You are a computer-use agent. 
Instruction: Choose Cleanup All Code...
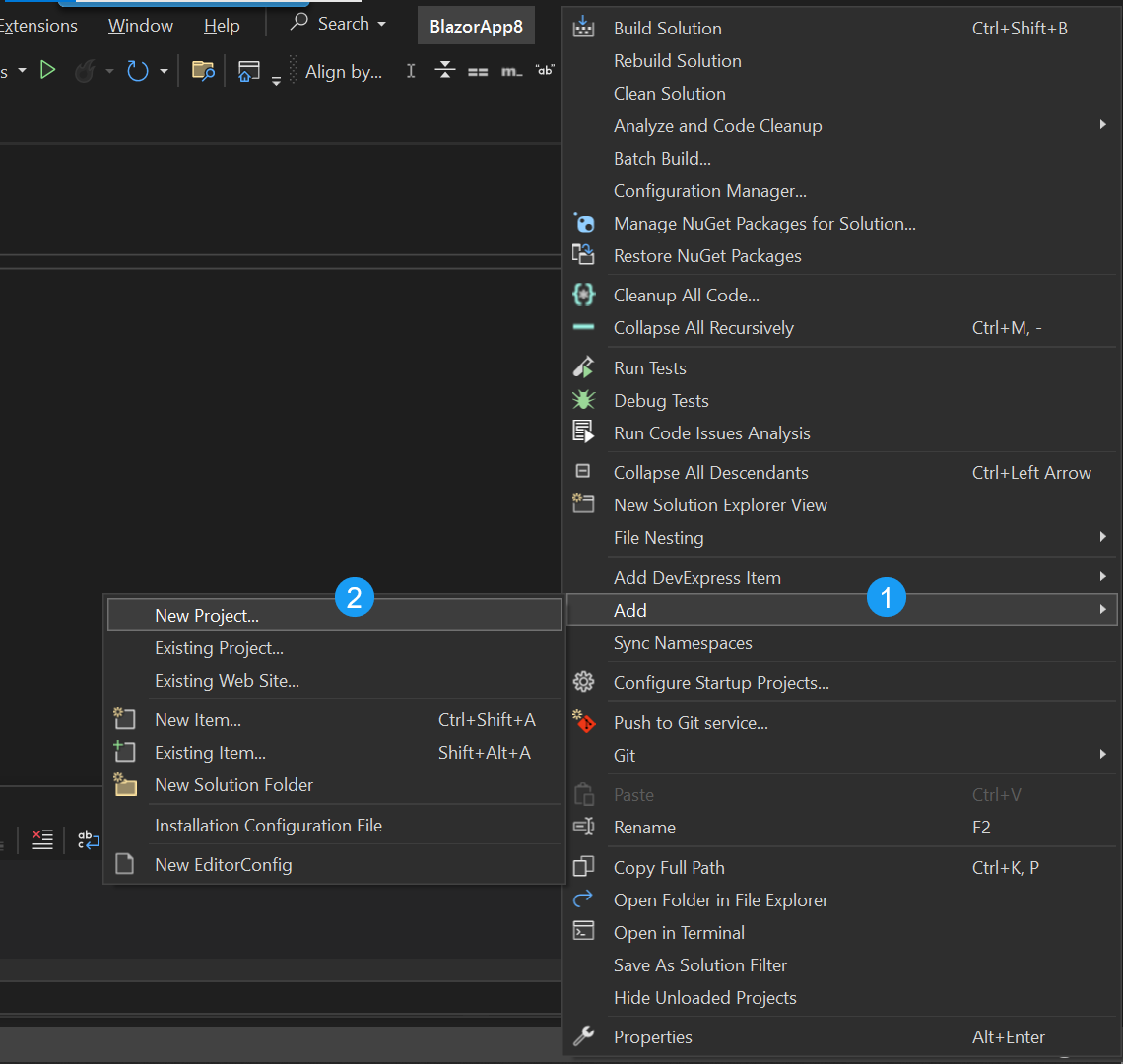(841, 296)
